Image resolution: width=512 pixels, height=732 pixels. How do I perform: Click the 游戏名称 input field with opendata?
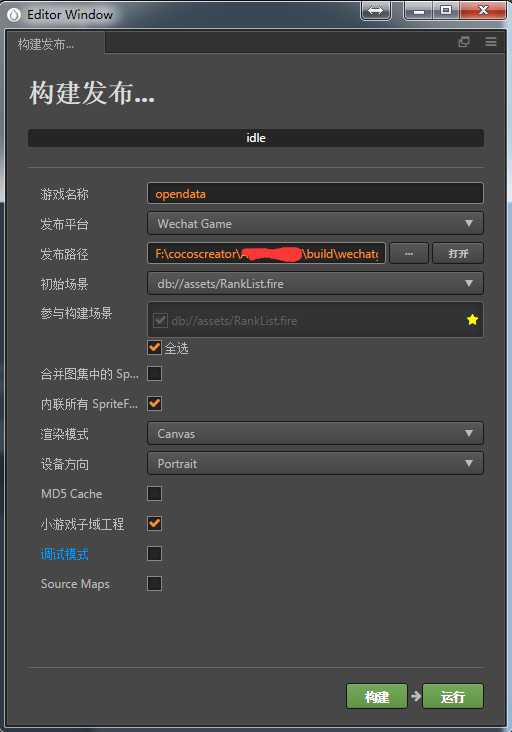click(x=316, y=193)
